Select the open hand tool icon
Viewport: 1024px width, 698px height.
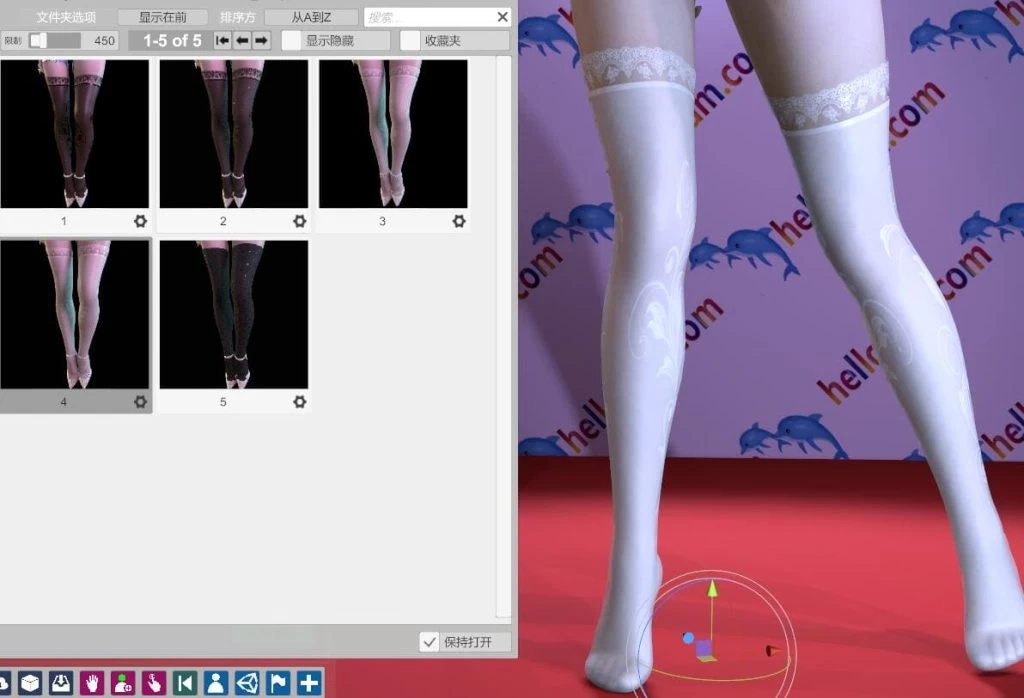click(x=92, y=683)
